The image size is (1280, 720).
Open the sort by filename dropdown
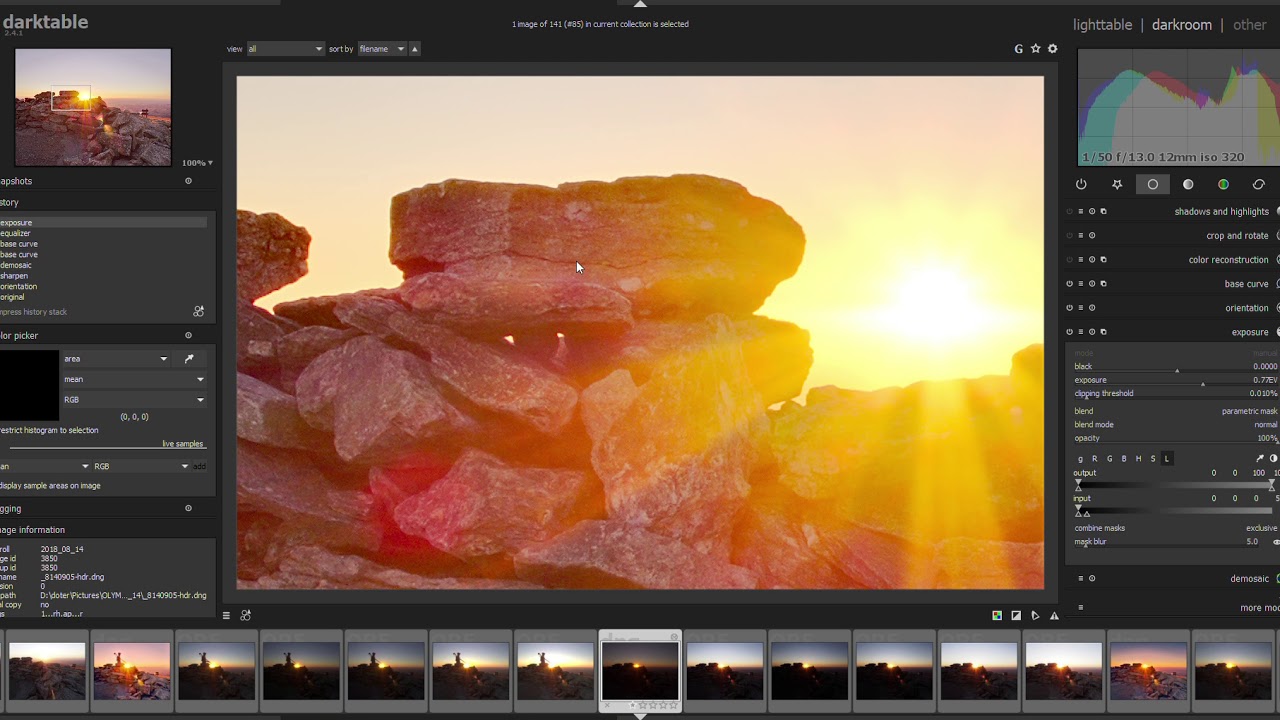(x=382, y=48)
